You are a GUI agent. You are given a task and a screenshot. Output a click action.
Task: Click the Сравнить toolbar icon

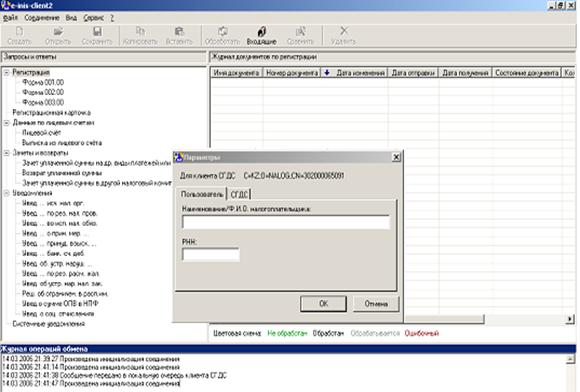[300, 36]
